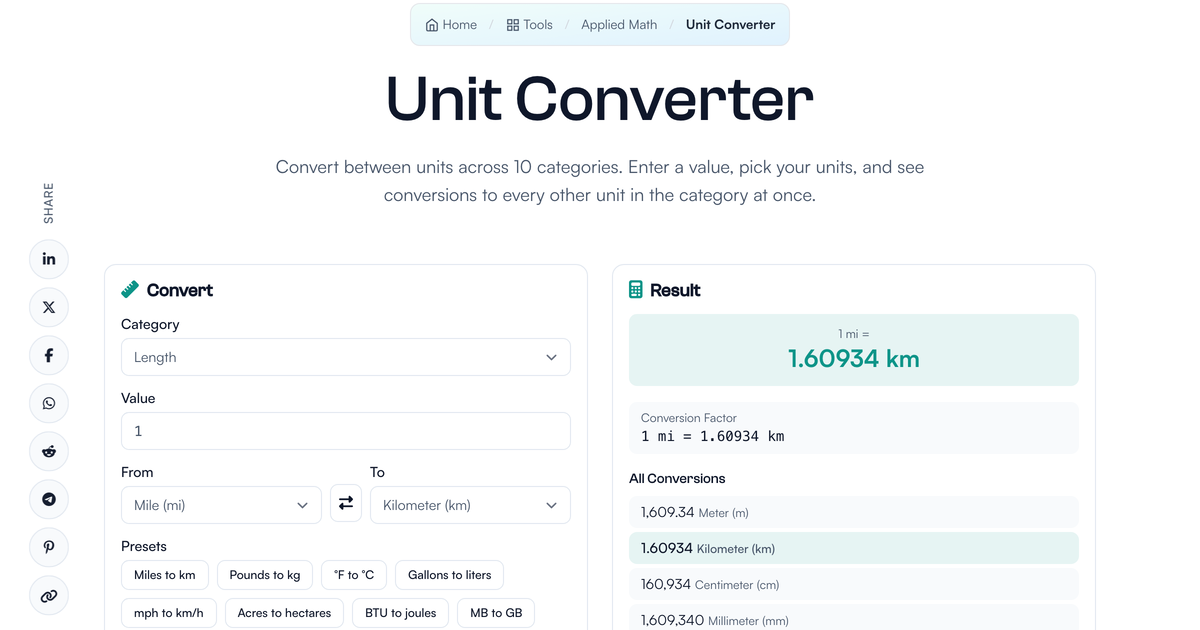Click the Tools grid icon in breadcrumb
This screenshot has height=630, width=1200.
click(513, 25)
